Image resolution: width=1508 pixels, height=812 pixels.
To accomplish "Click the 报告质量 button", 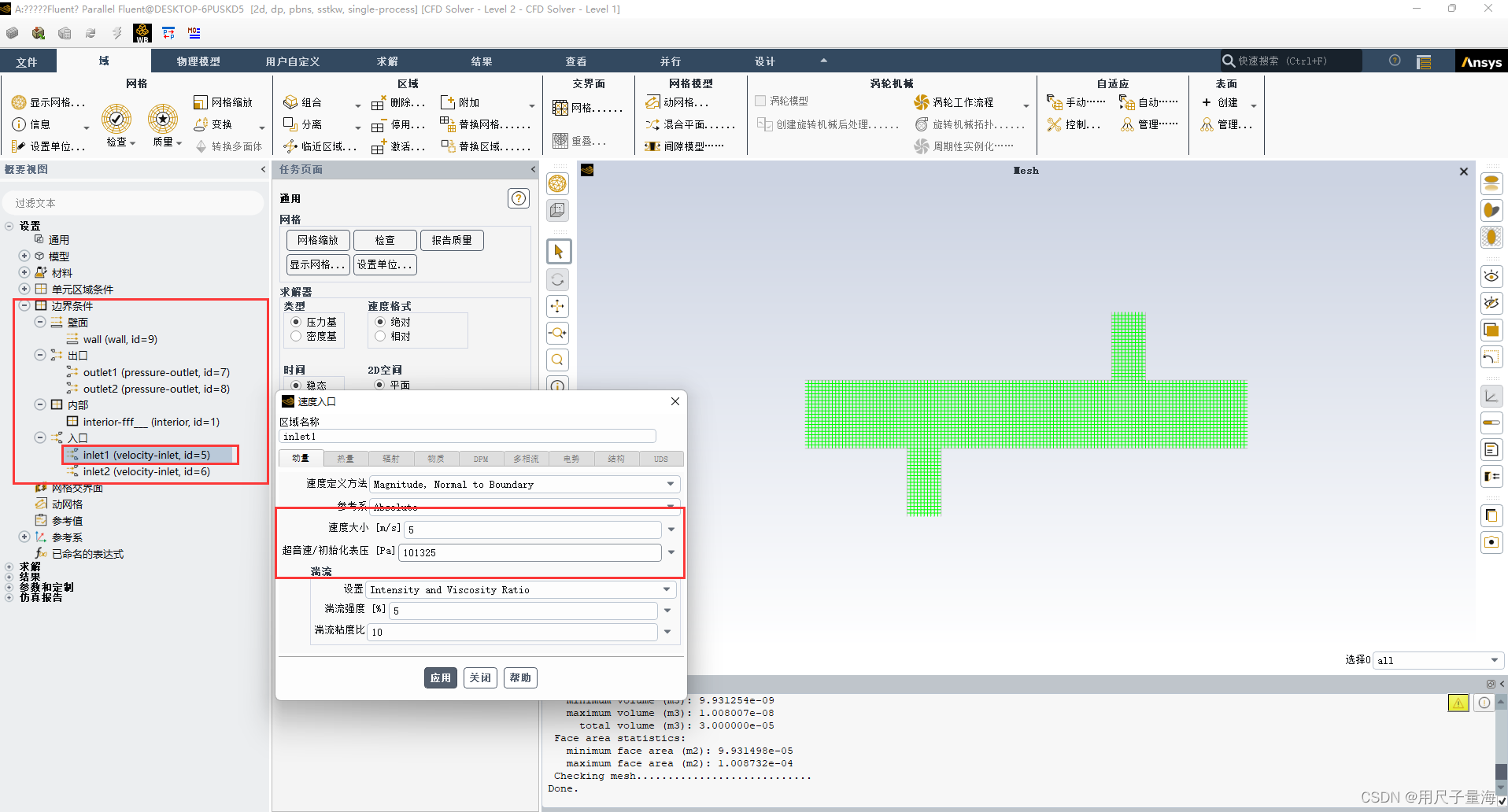I will tap(452, 240).
